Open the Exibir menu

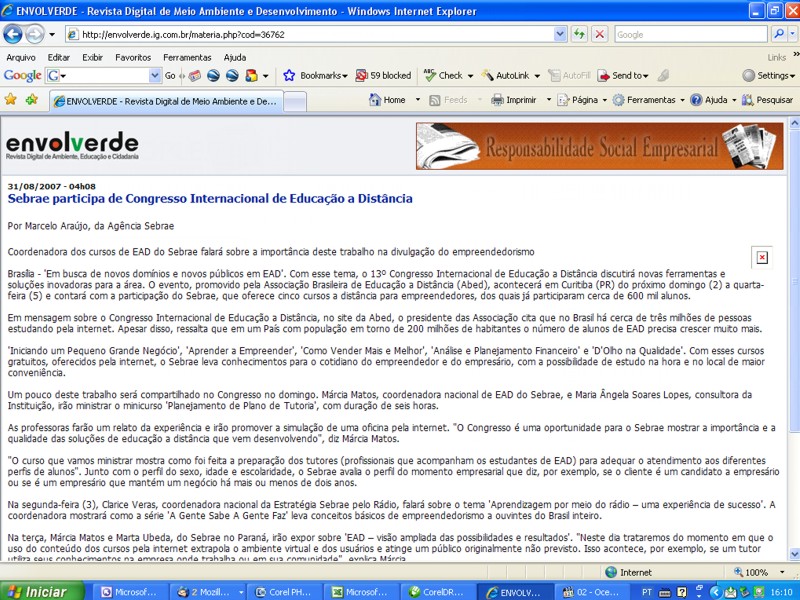pyautogui.click(x=92, y=57)
